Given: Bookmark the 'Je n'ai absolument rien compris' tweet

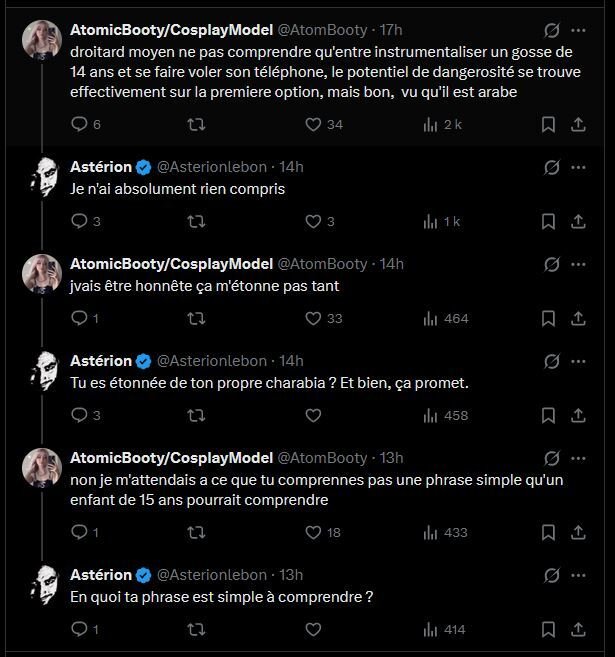Looking at the screenshot, I should tap(548, 221).
